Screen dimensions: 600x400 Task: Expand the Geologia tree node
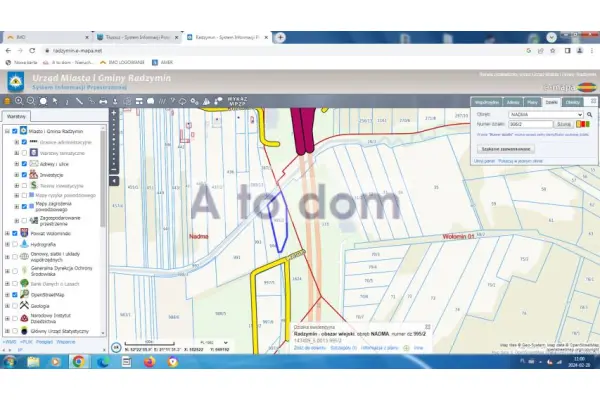pos(7,306)
